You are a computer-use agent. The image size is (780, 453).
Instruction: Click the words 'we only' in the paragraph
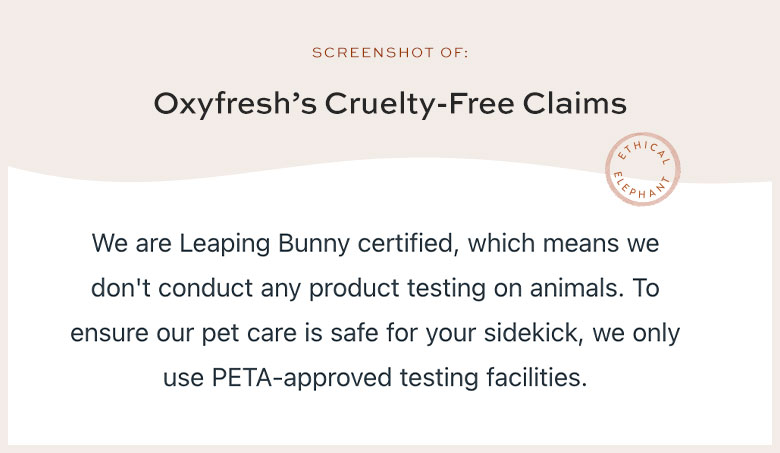click(636, 334)
